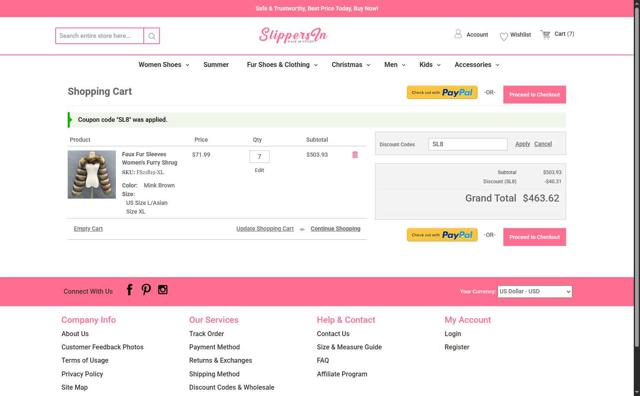Viewport: 640px width, 396px height.
Task: Click bottom Proceed to Checkout button
Action: pyautogui.click(x=534, y=237)
